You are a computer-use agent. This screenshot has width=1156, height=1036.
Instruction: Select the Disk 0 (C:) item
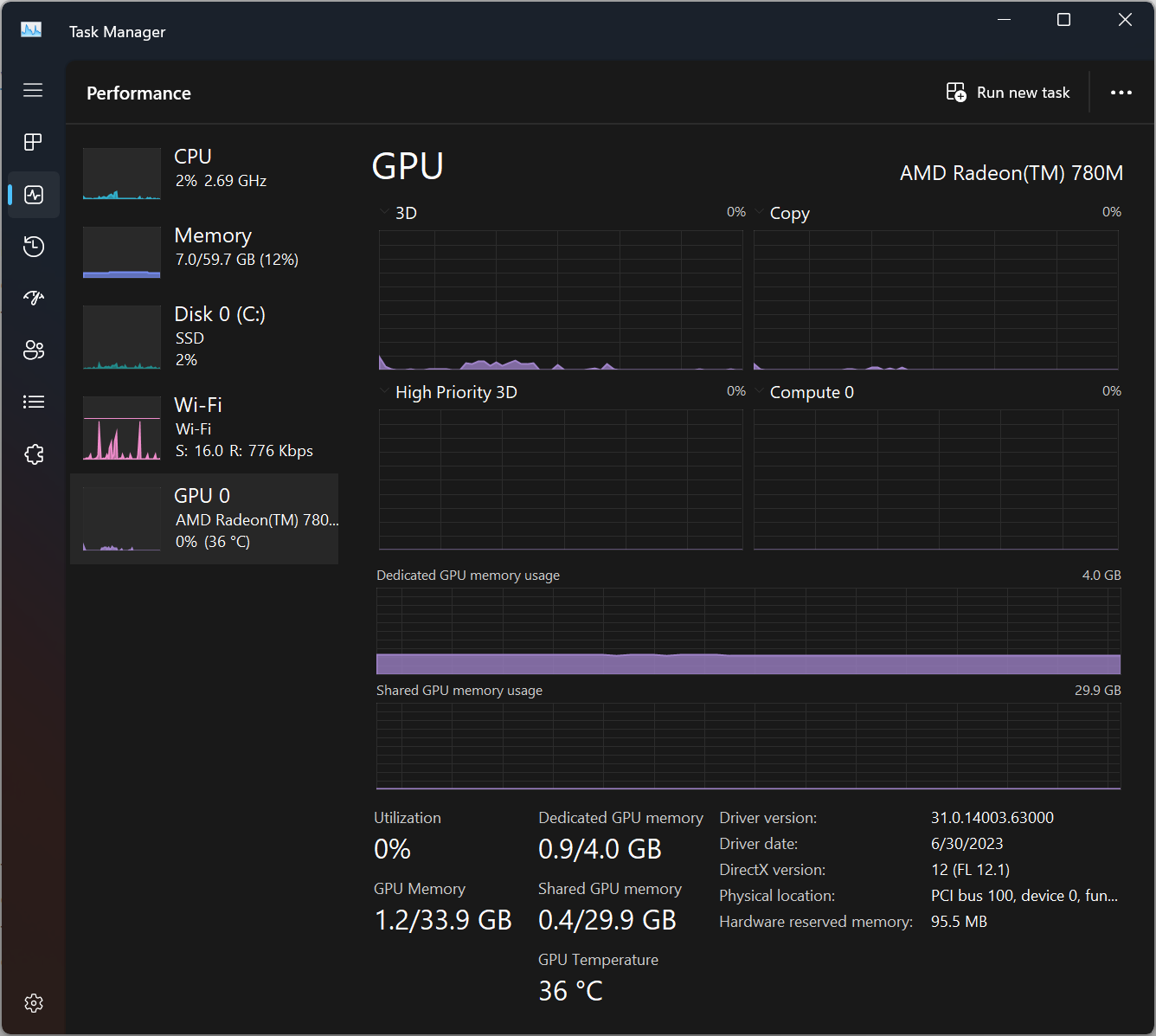[x=204, y=338]
